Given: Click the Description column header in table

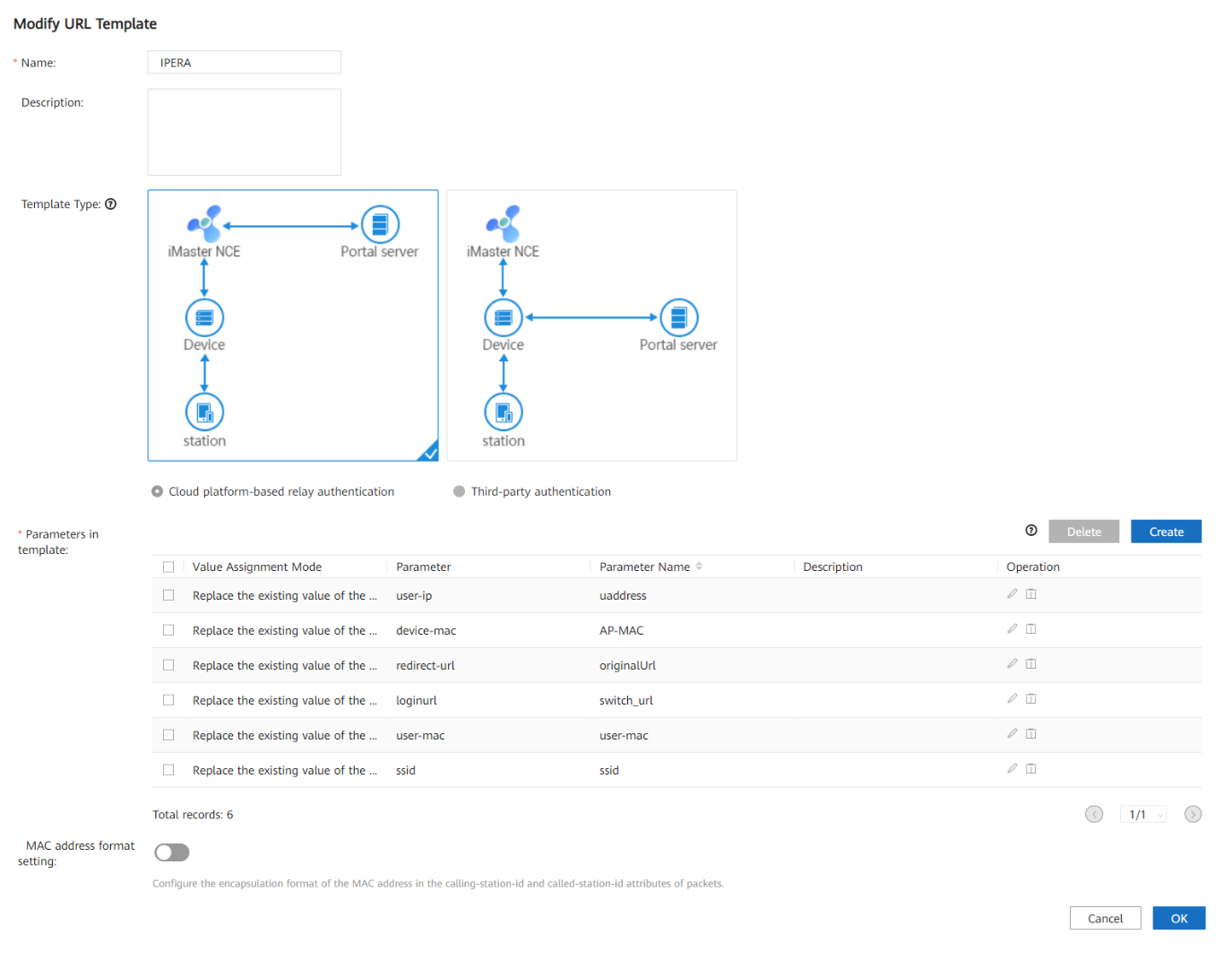Looking at the screenshot, I should 833,566.
